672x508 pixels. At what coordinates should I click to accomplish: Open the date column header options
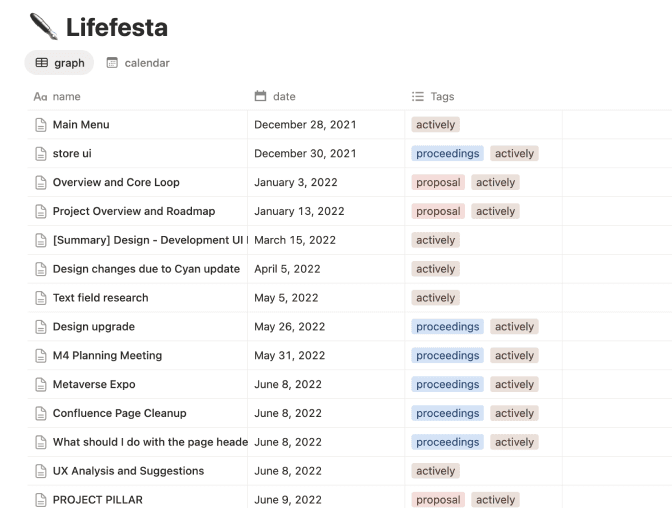pyautogui.click(x=284, y=97)
